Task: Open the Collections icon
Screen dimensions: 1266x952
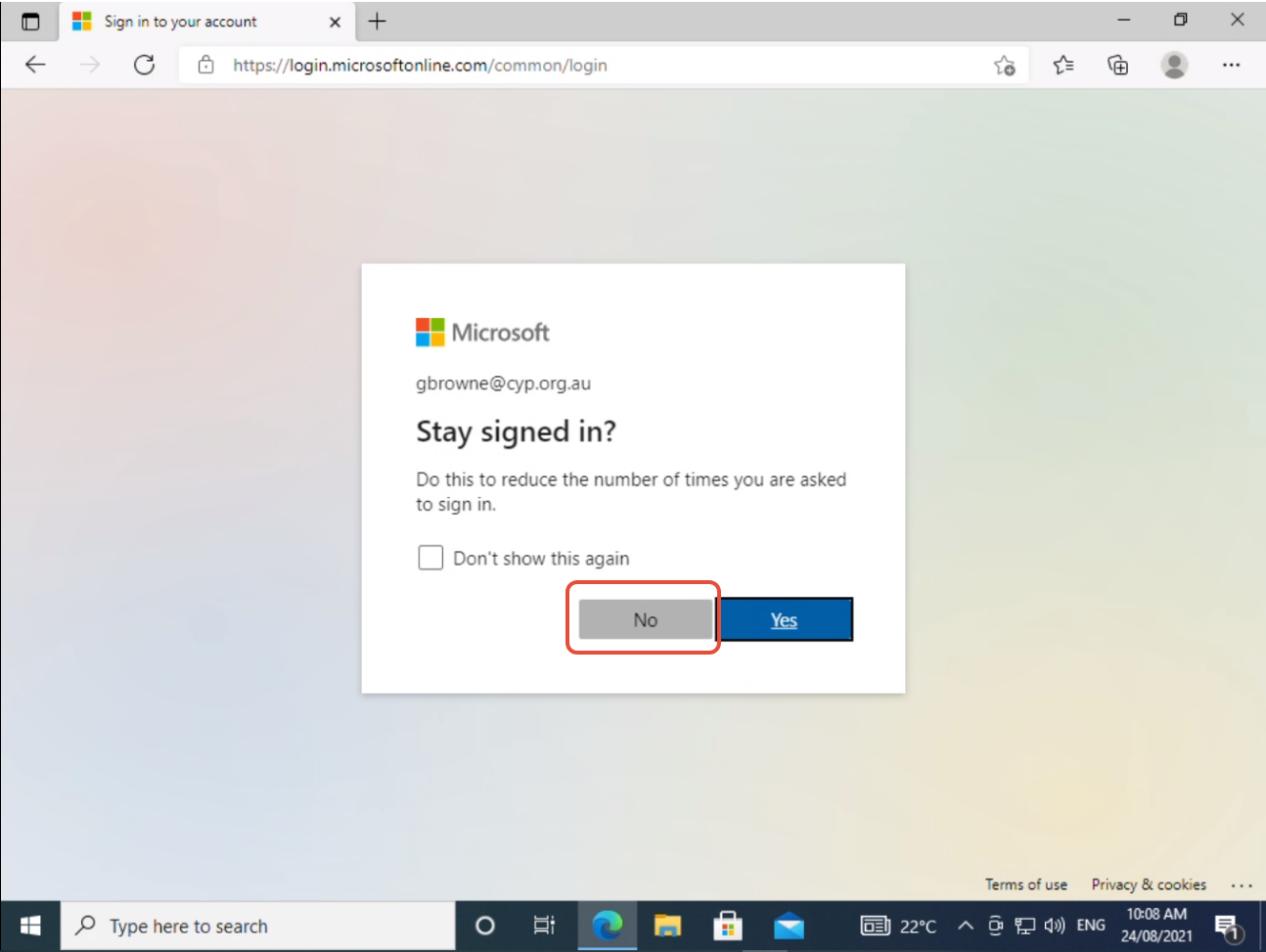Action: 1118,66
